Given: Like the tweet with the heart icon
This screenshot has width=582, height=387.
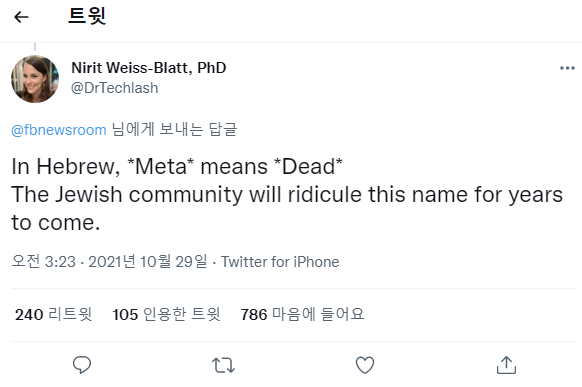Looking at the screenshot, I should [x=365, y=365].
